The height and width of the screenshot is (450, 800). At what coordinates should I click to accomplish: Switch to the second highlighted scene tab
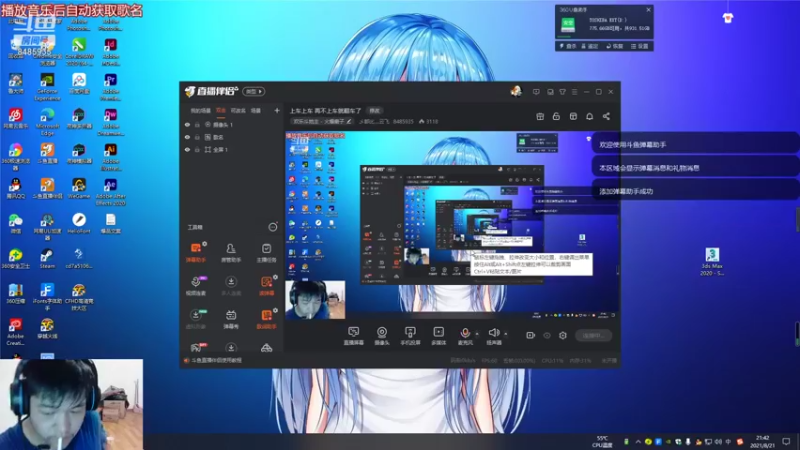pos(221,110)
